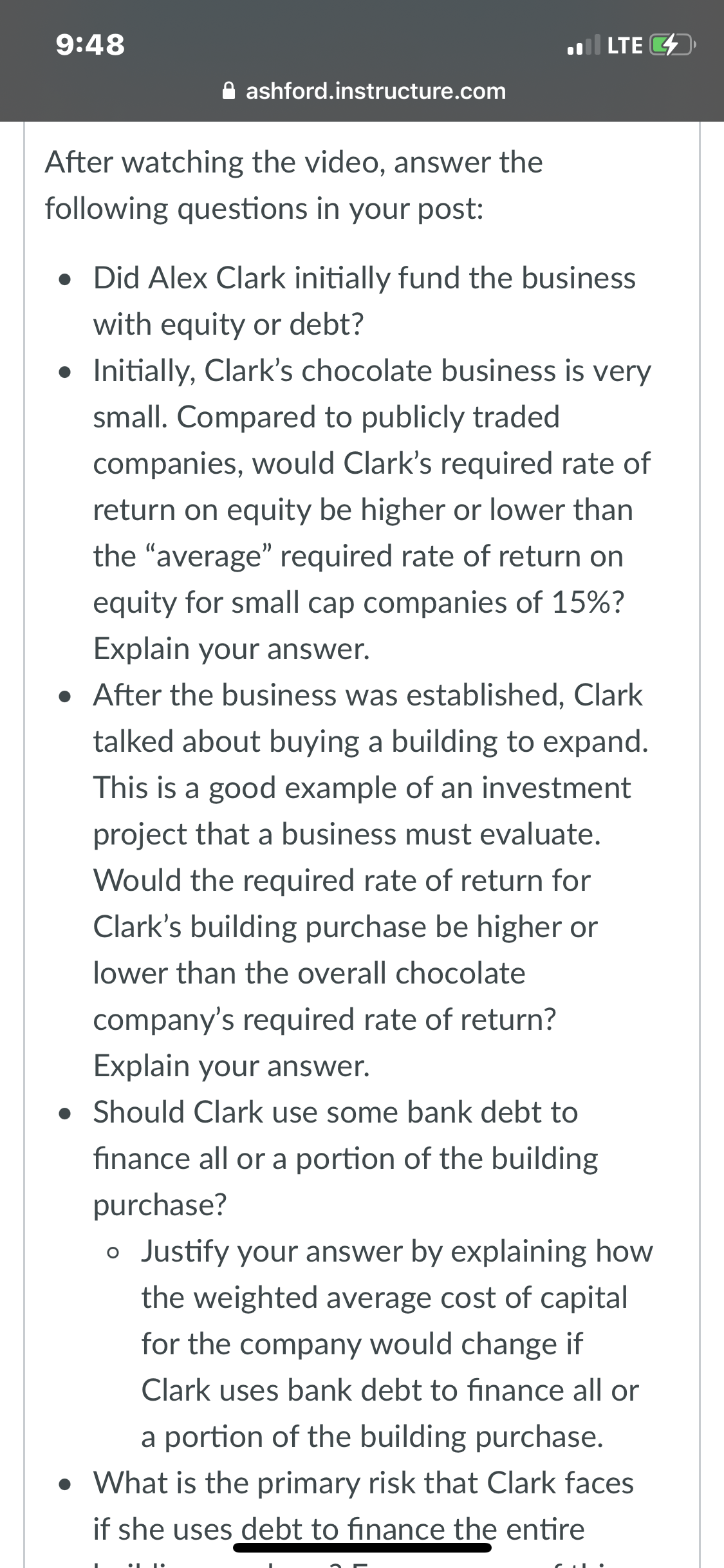
Task: Tap the battery charging icon
Action: (673, 45)
